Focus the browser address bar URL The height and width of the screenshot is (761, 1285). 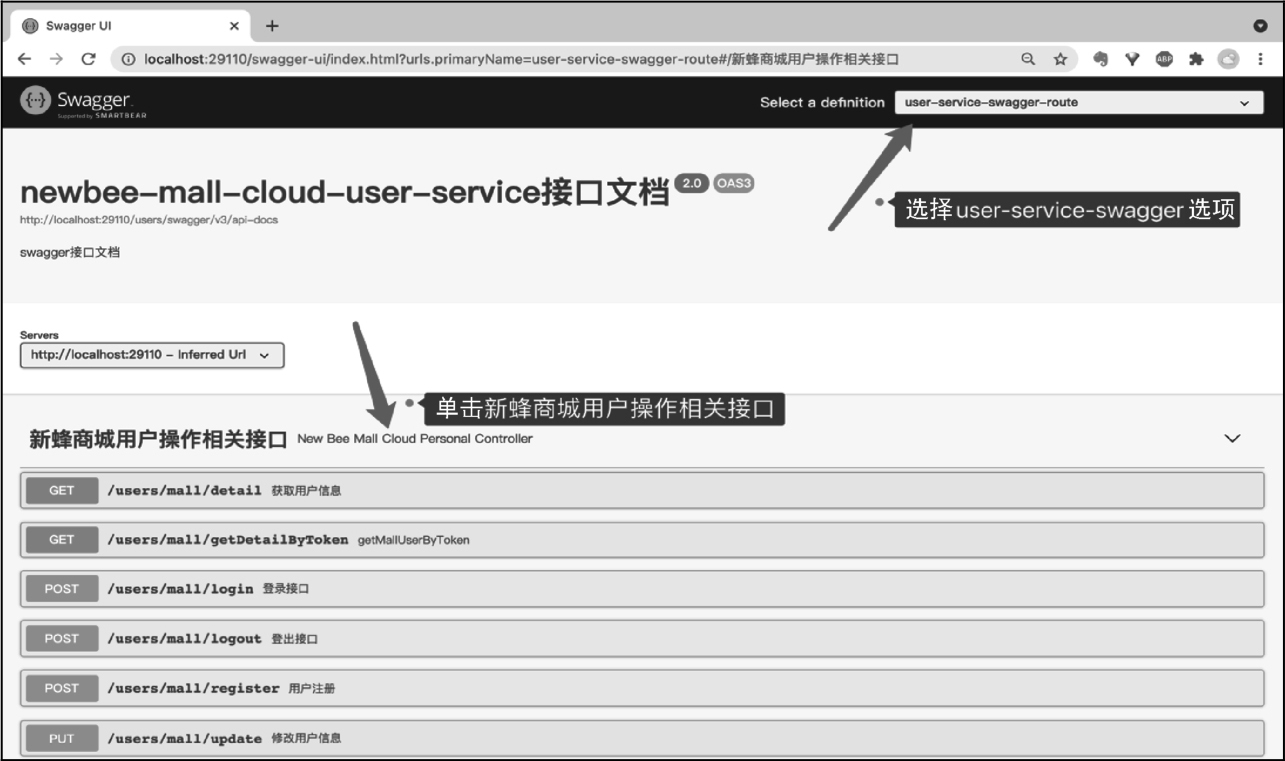pyautogui.click(x=520, y=59)
